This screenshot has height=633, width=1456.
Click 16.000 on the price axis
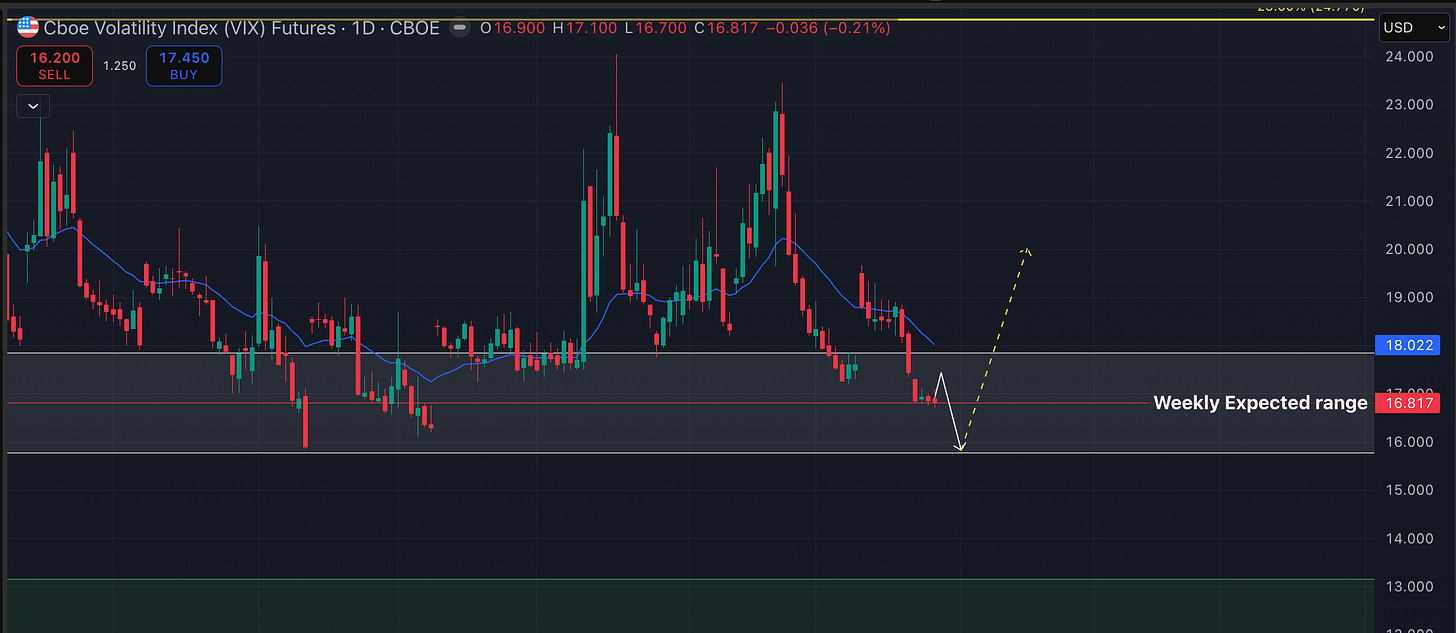point(1410,442)
